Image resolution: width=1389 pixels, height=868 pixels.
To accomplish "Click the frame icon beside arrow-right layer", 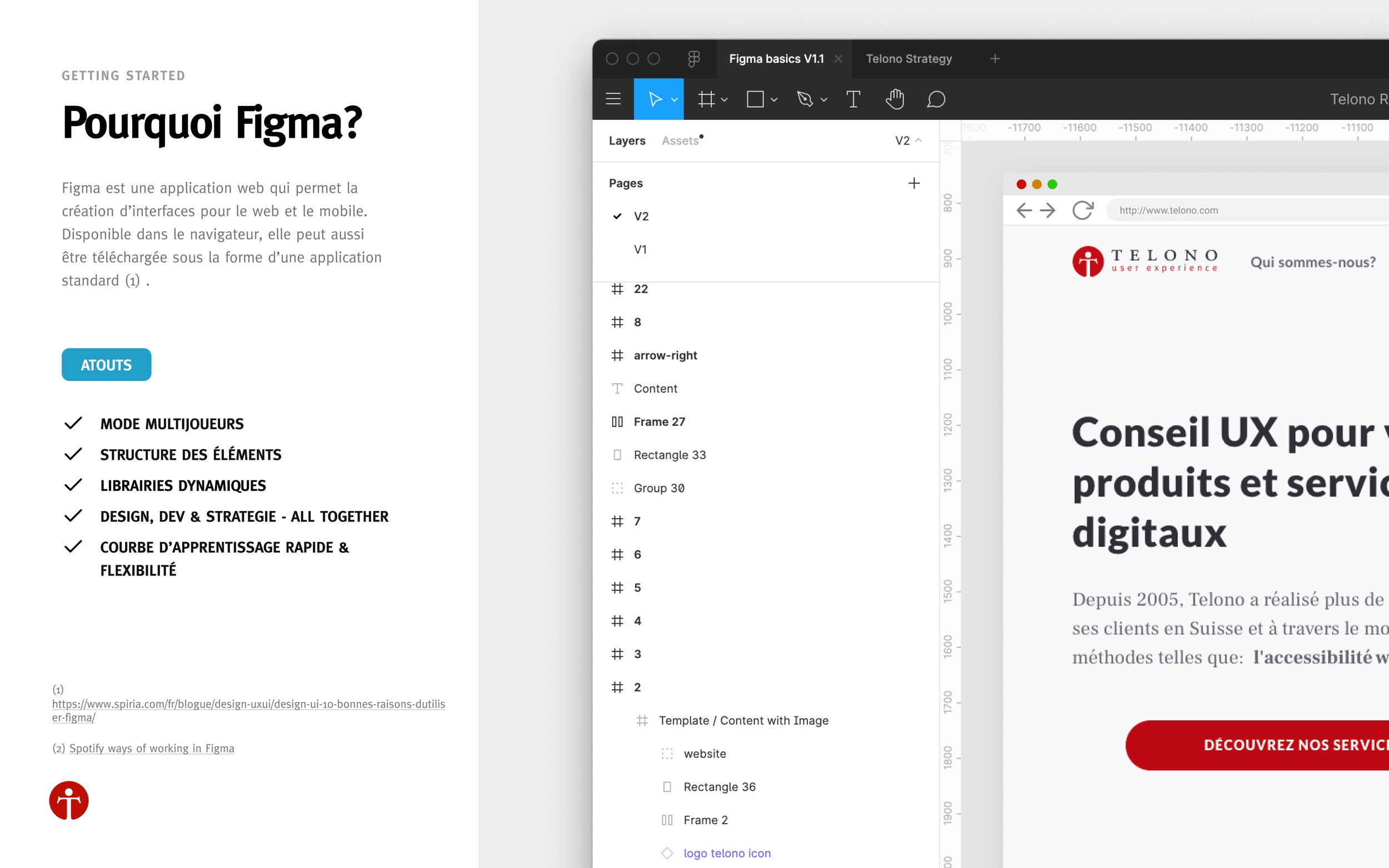I will [617, 355].
